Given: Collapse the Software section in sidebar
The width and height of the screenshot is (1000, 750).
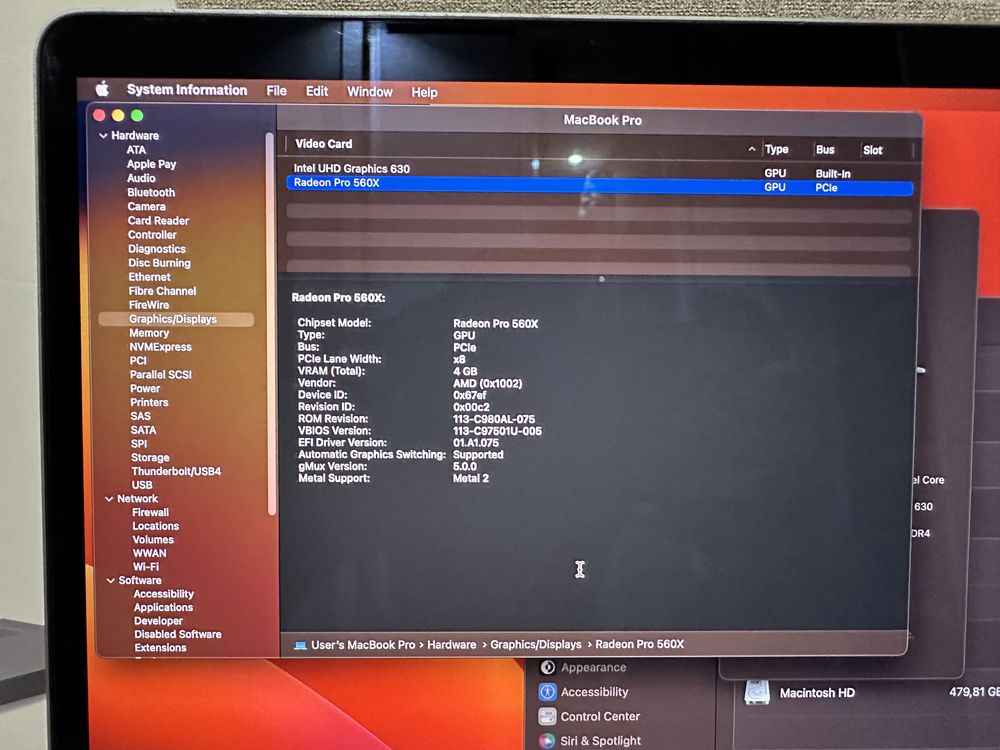Looking at the screenshot, I should pos(111,580).
